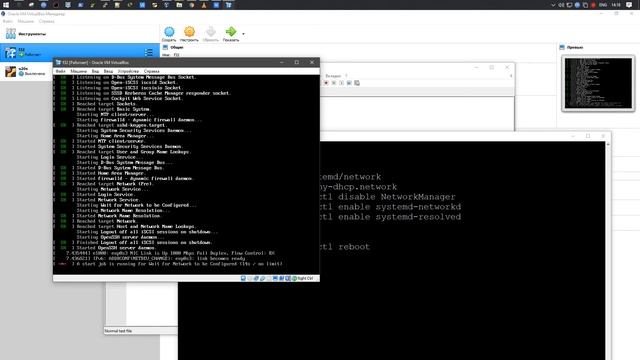
Task: Click the 'enable systemd-resolved' terminal line
Action: tap(391, 217)
